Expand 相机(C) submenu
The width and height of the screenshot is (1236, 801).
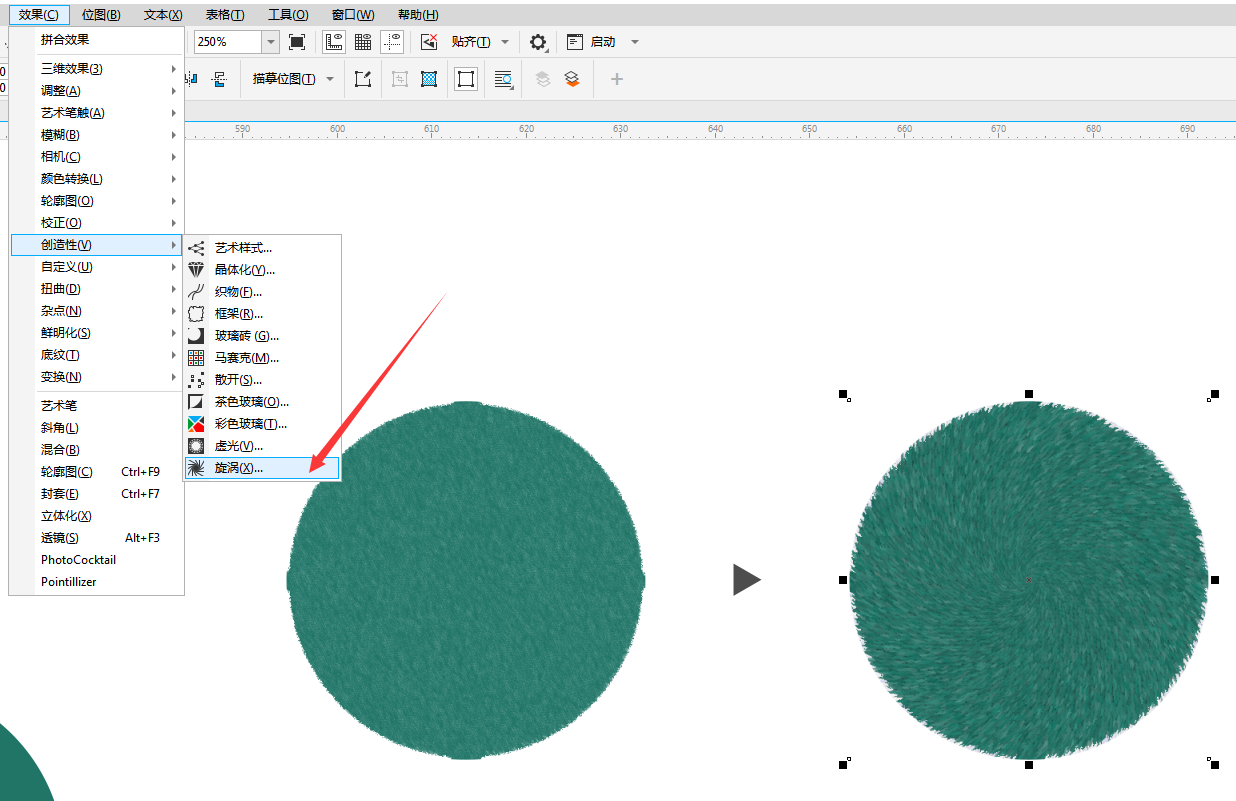pos(97,157)
